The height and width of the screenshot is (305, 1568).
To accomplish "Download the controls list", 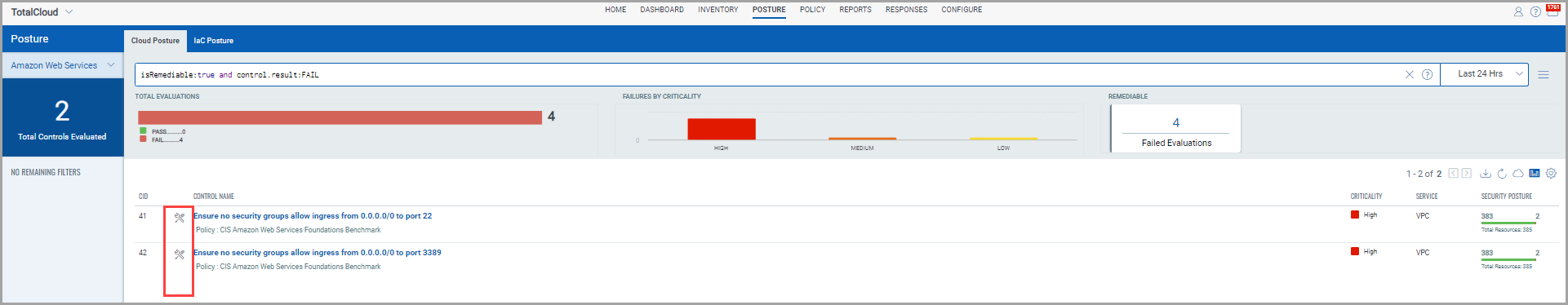I will point(1486,173).
